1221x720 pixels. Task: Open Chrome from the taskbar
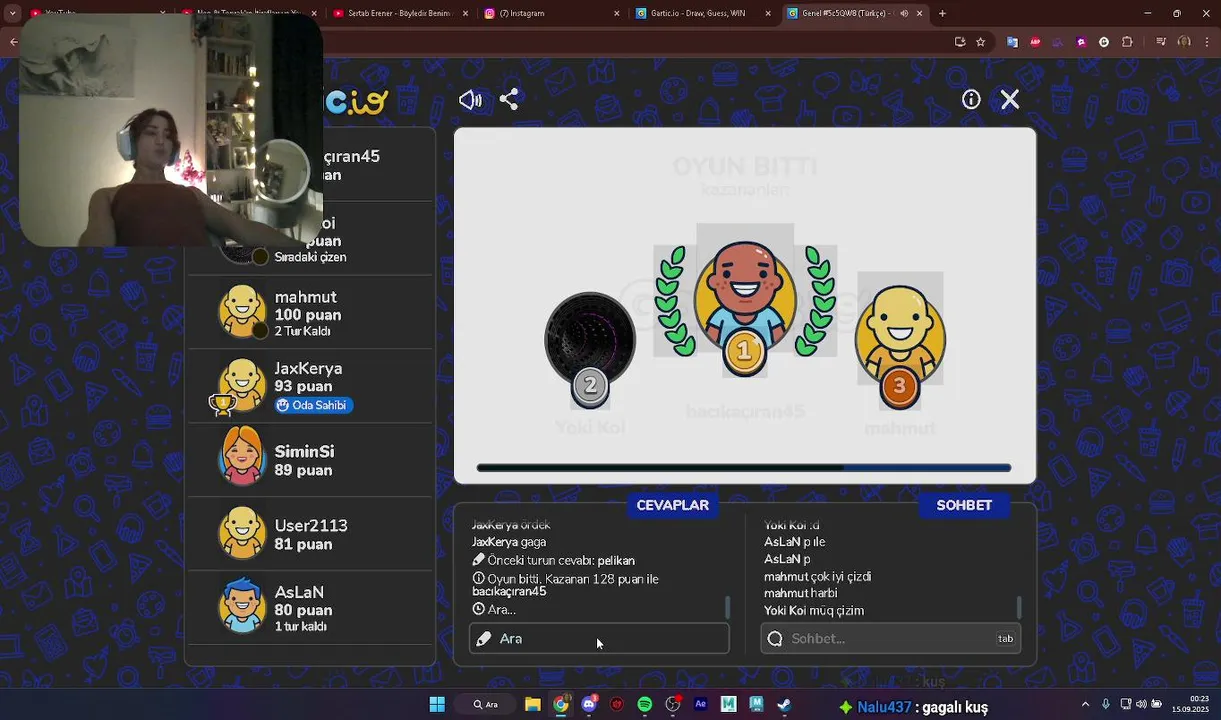(x=560, y=705)
